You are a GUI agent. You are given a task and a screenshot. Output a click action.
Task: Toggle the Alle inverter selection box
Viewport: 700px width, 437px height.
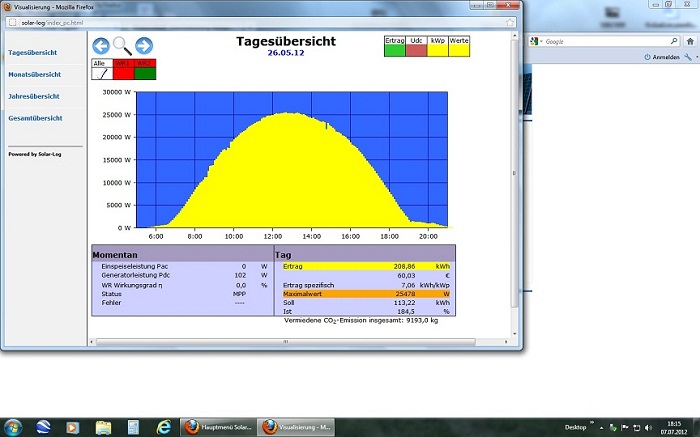point(101,73)
